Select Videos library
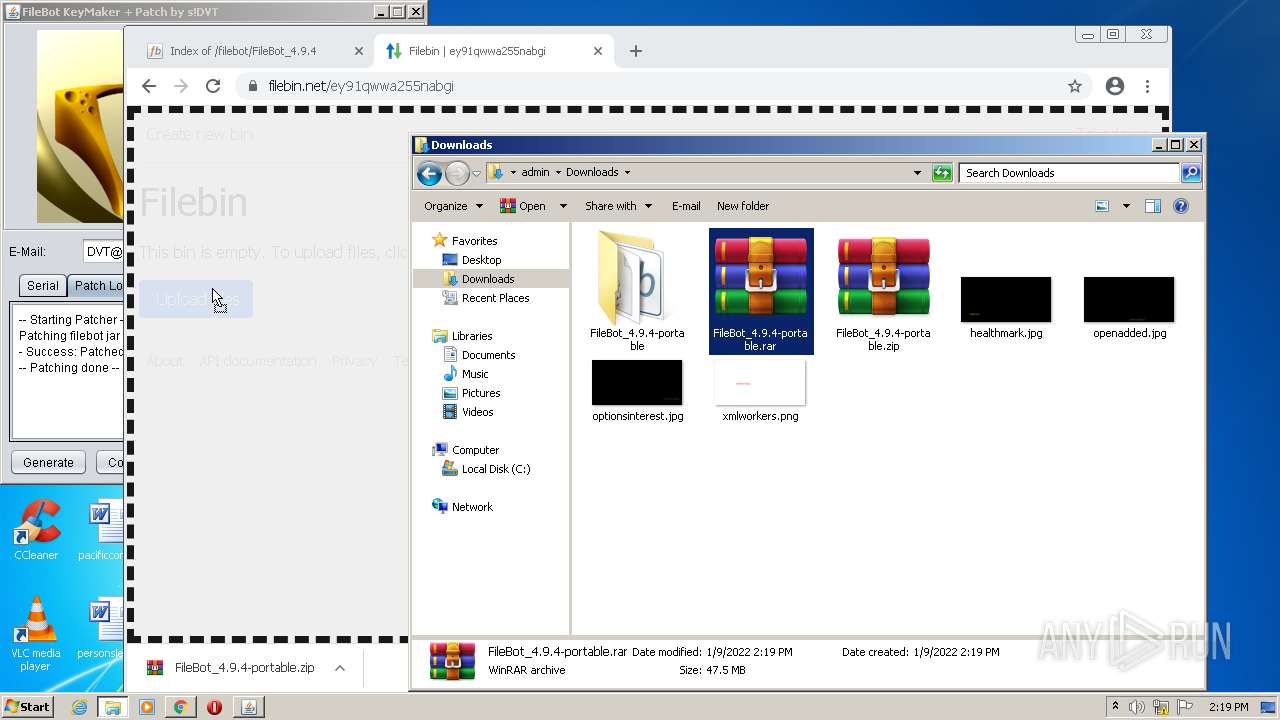The height and width of the screenshot is (720, 1280). pos(477,412)
